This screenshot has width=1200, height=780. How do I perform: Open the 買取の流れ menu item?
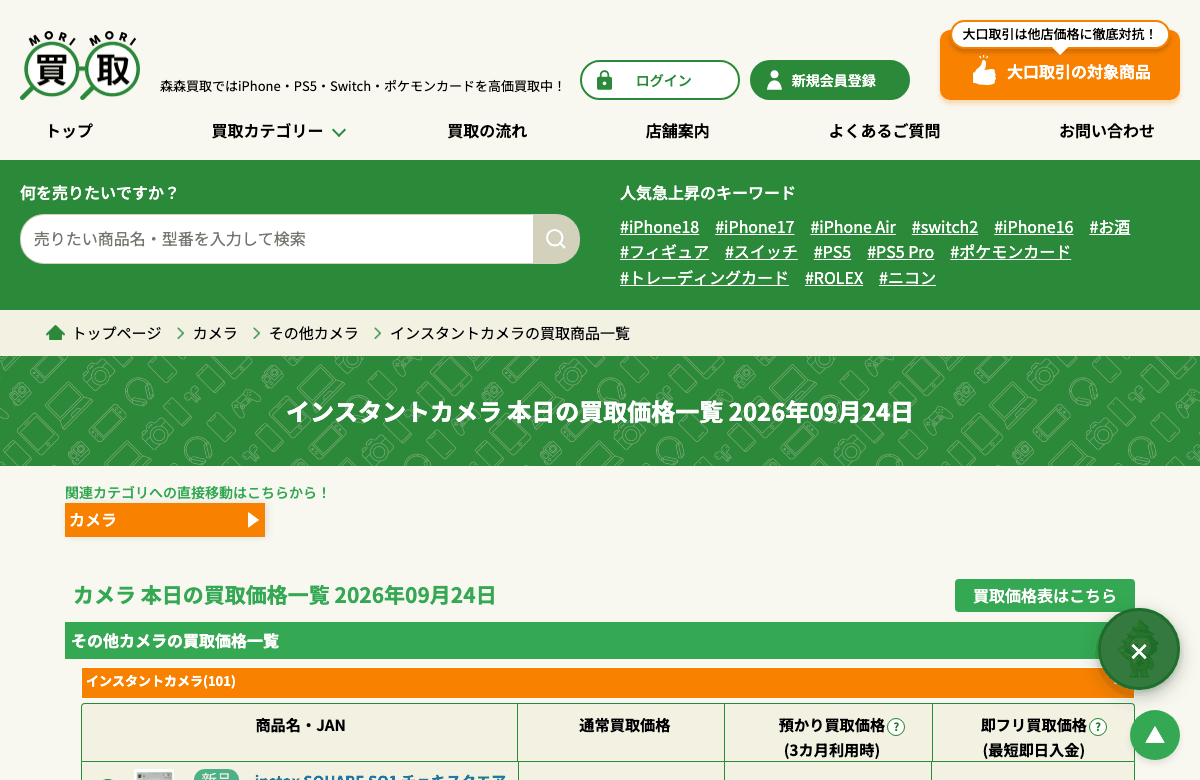click(x=487, y=131)
